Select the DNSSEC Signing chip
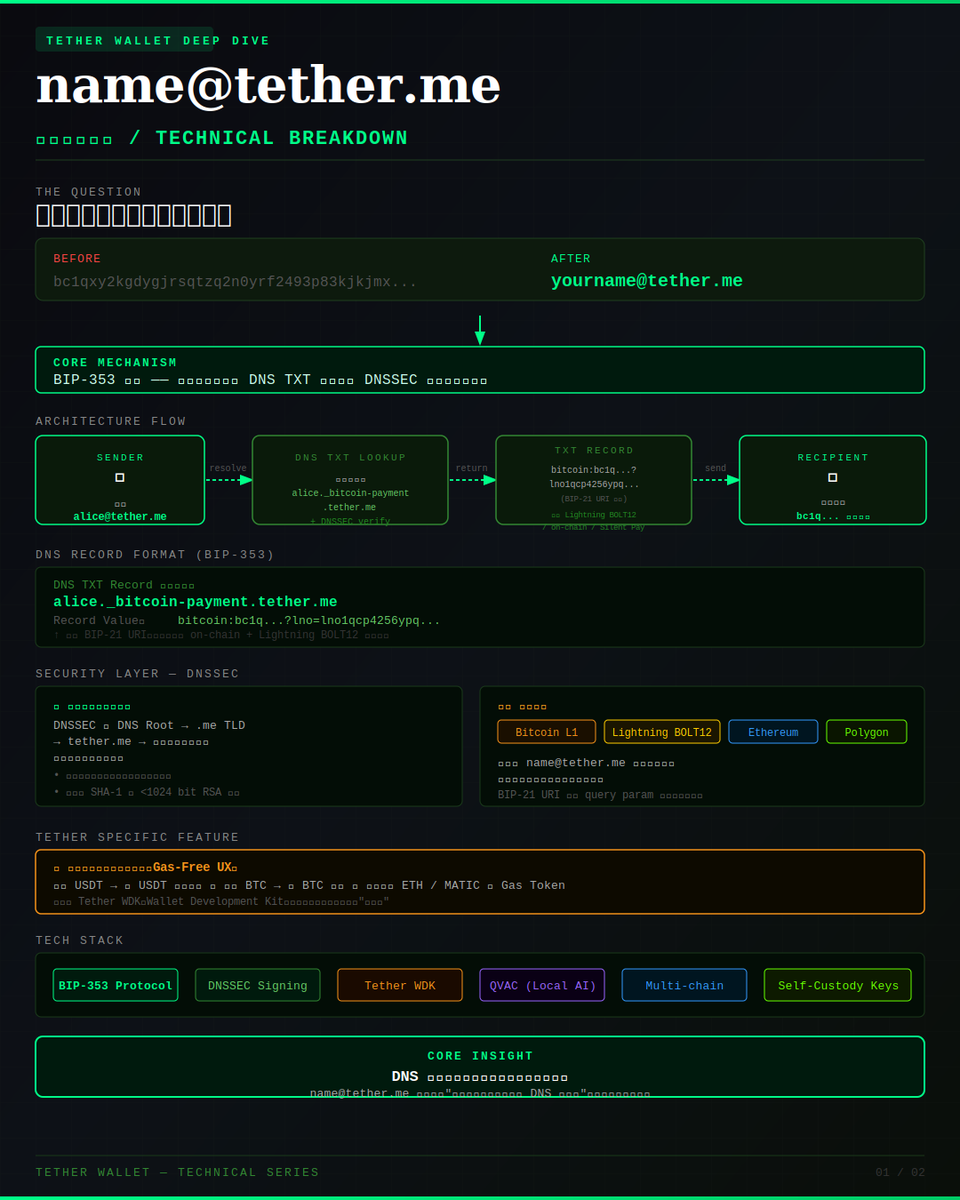This screenshot has width=960, height=1200. tap(258, 985)
